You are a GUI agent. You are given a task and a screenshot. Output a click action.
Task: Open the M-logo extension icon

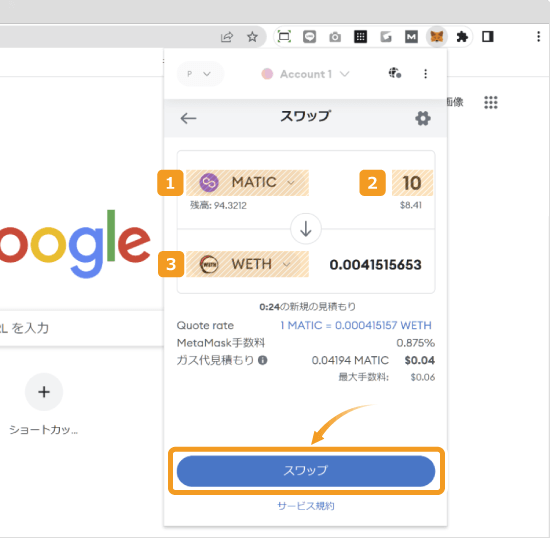(411, 36)
